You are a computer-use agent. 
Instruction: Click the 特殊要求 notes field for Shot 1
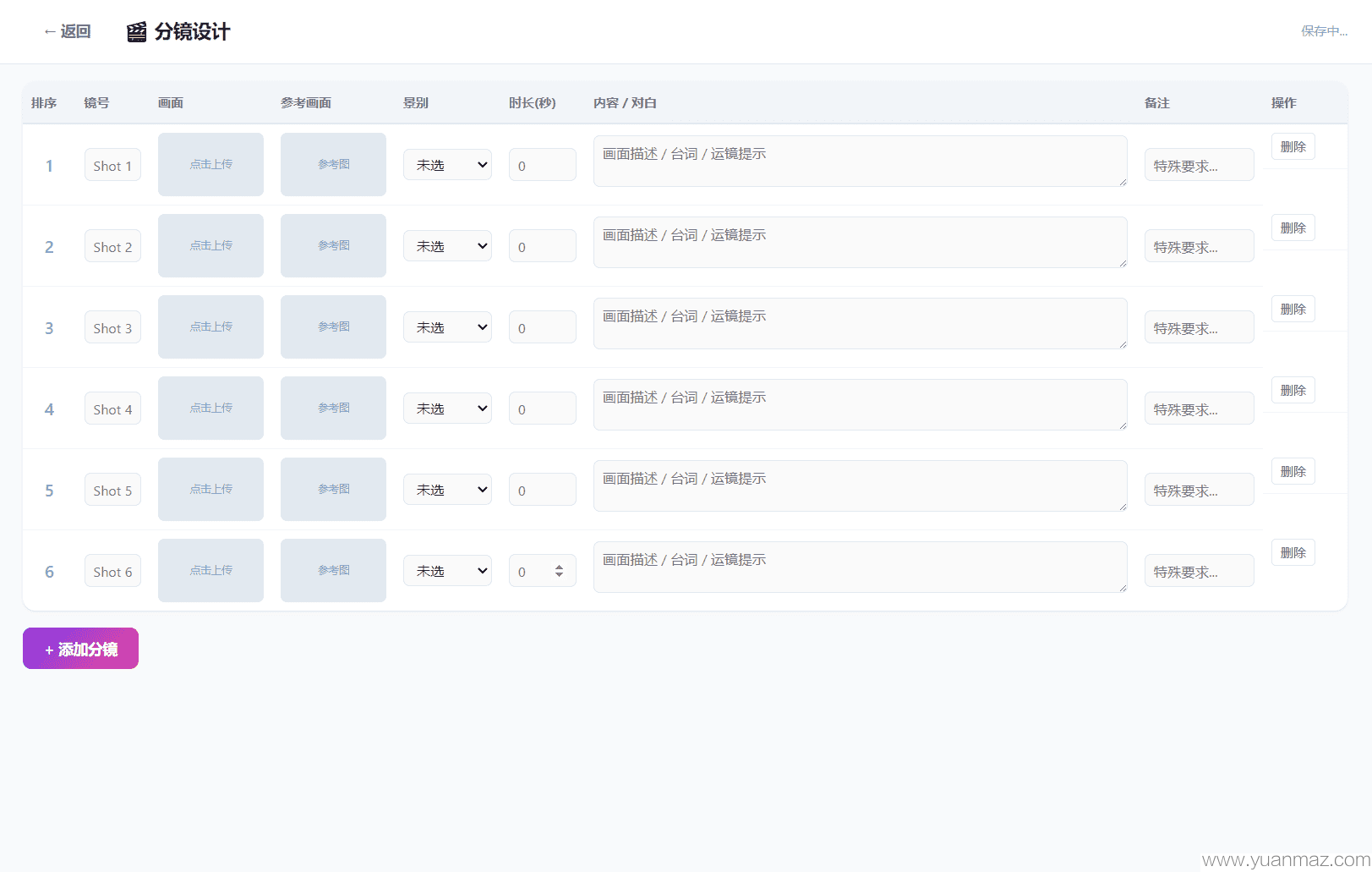(1199, 165)
